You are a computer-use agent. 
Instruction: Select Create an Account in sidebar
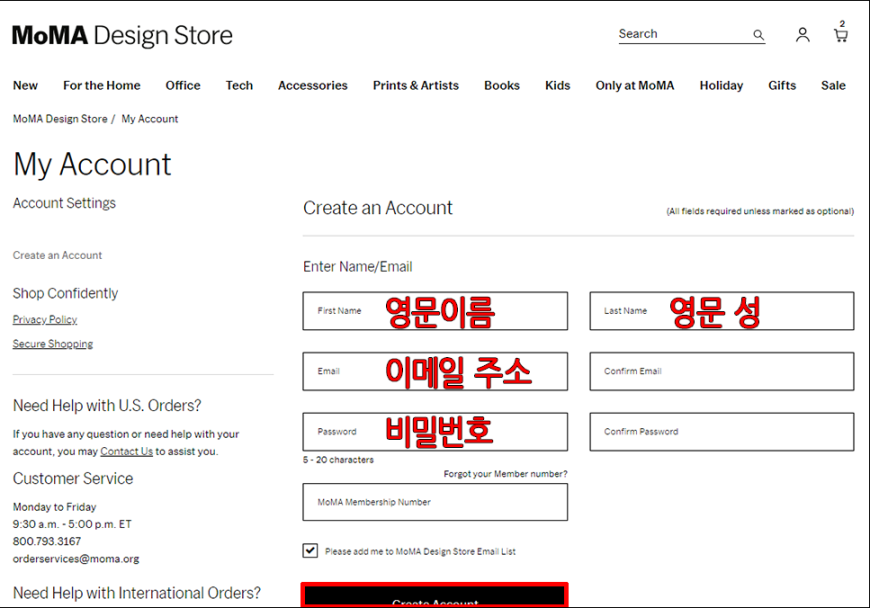(57, 255)
